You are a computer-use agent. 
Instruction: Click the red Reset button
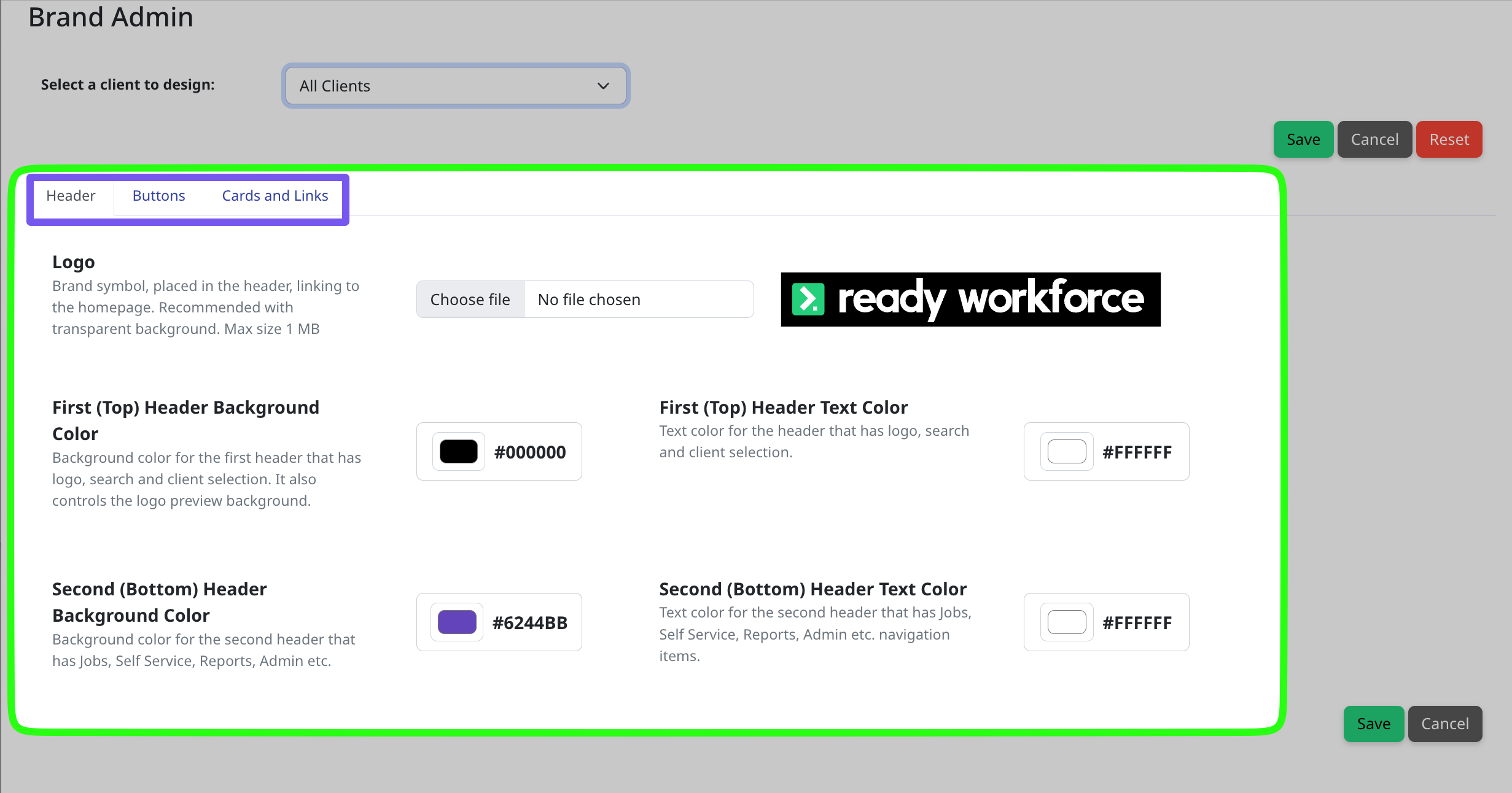(x=1449, y=139)
